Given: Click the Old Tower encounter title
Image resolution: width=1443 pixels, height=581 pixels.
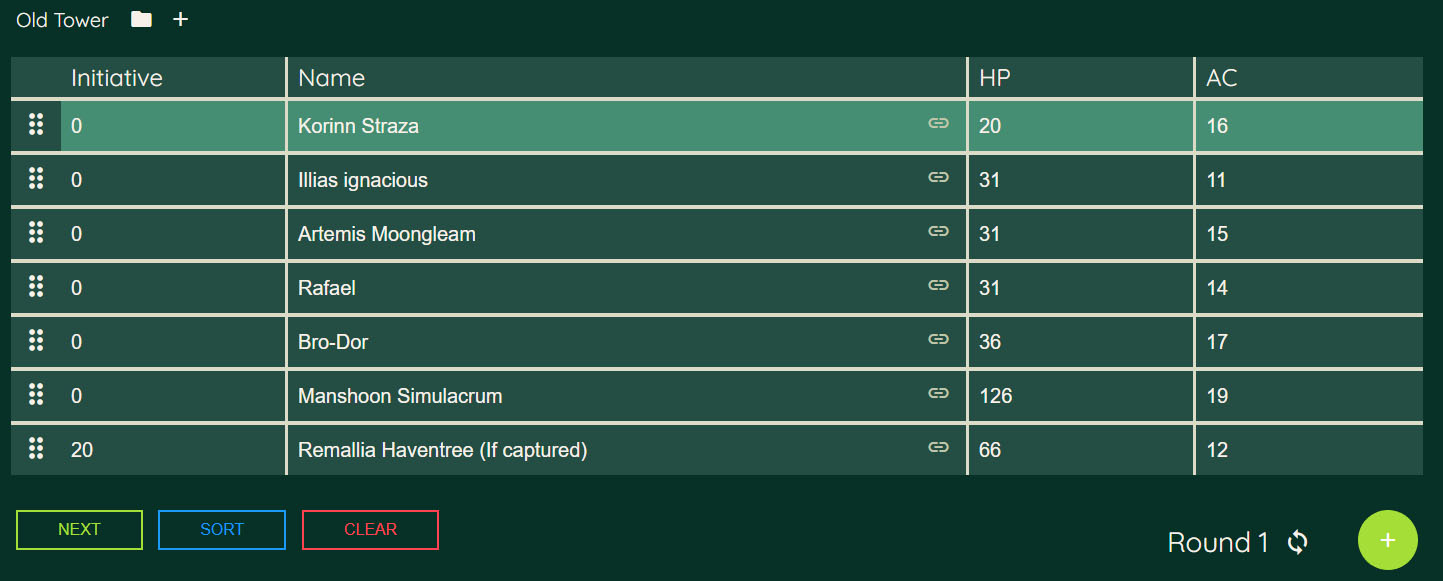Looking at the screenshot, I should click(62, 20).
